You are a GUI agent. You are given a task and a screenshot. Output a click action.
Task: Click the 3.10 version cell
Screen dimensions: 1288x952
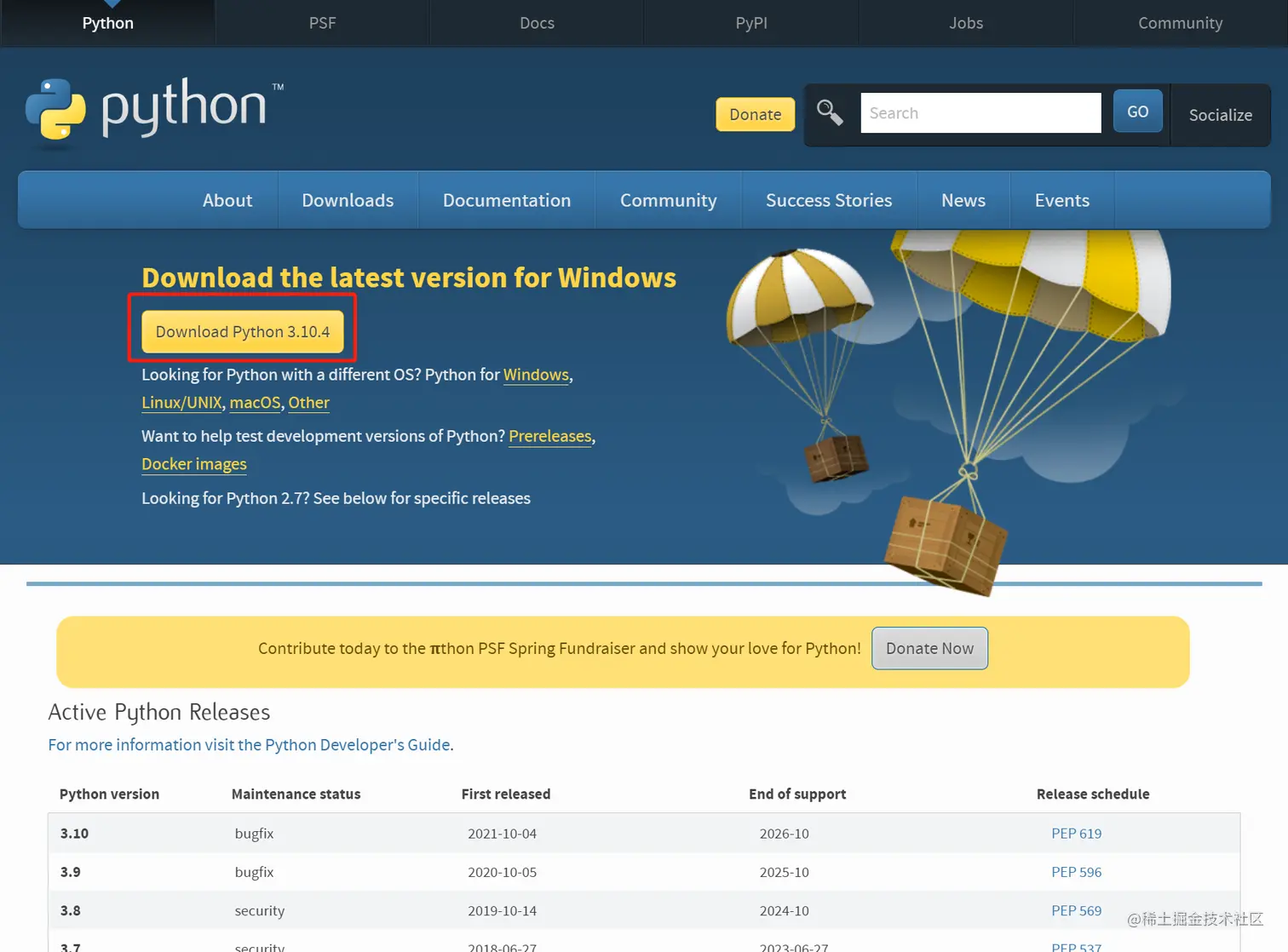click(x=74, y=834)
